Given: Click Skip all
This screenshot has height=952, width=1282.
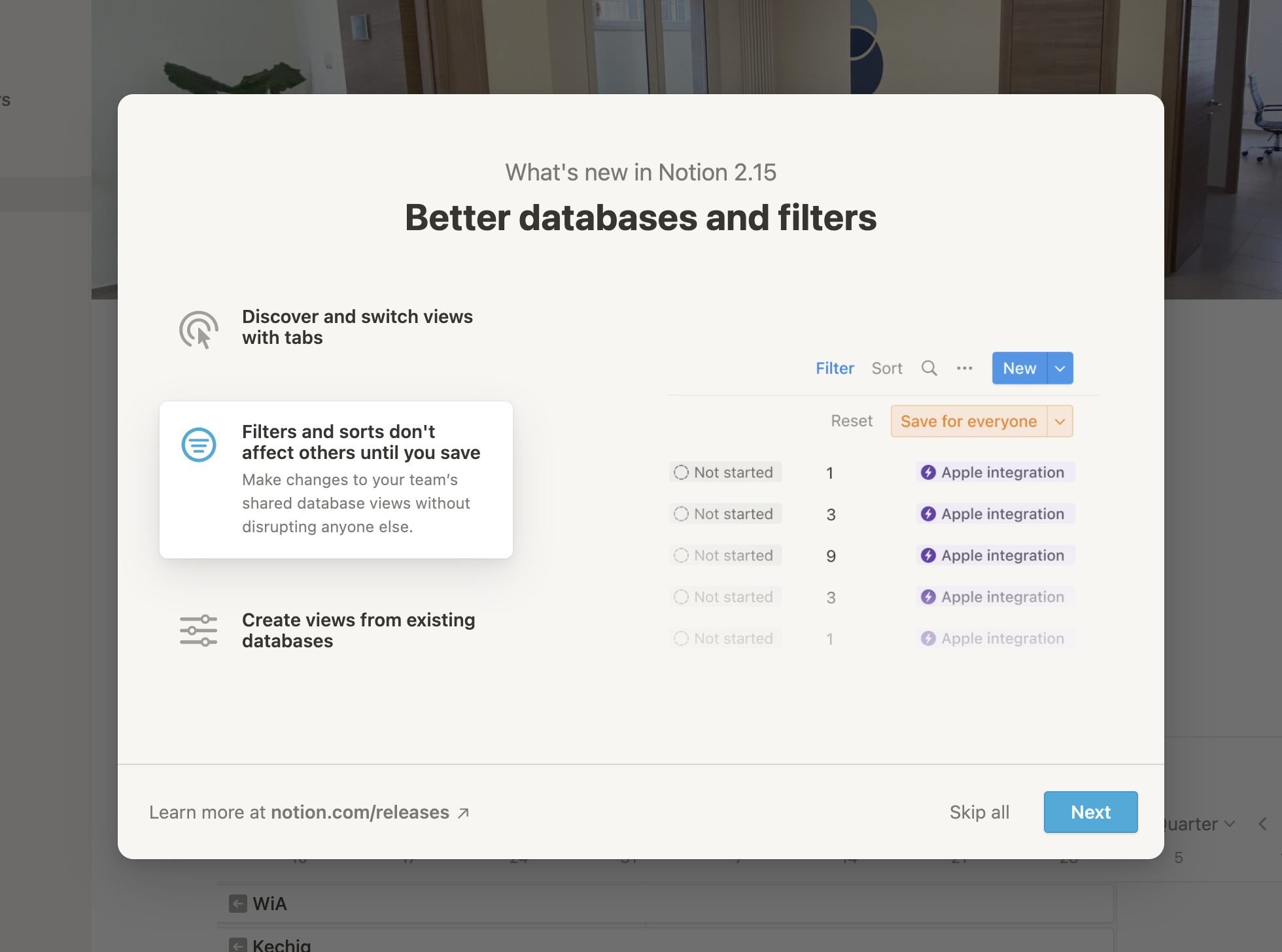Looking at the screenshot, I should pyautogui.click(x=979, y=812).
